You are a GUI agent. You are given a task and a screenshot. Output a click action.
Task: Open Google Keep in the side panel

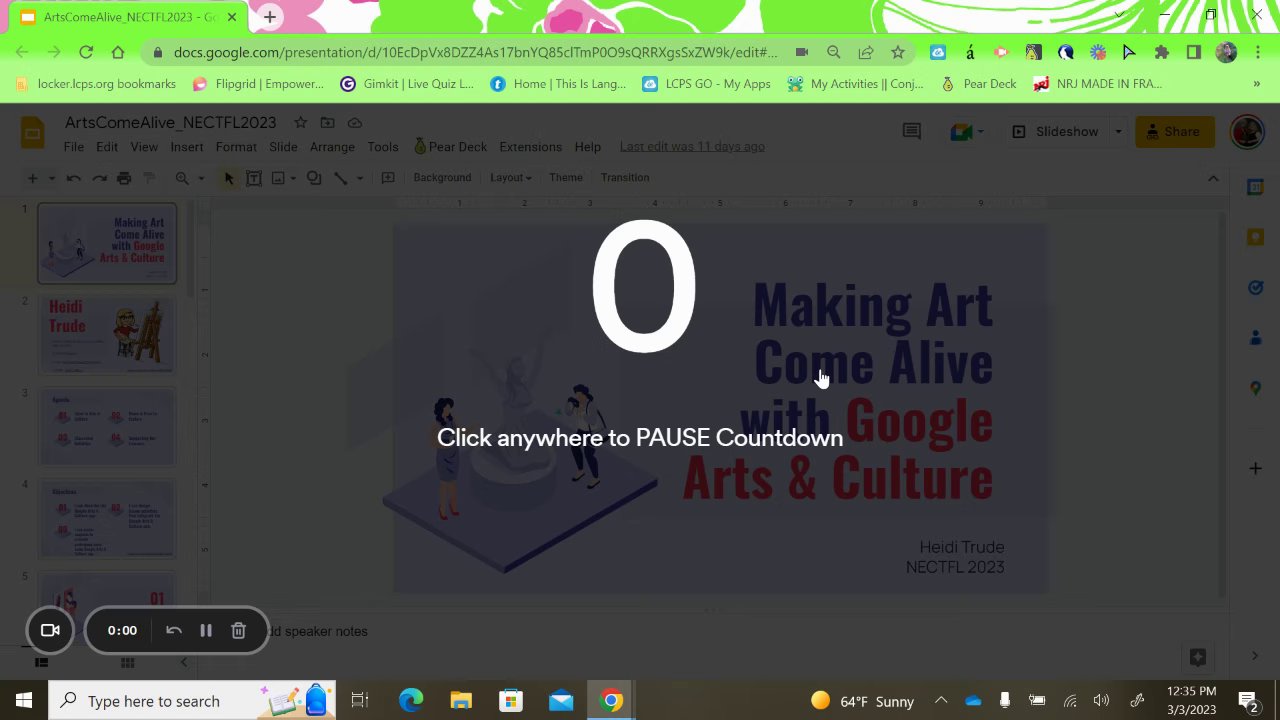pos(1255,237)
